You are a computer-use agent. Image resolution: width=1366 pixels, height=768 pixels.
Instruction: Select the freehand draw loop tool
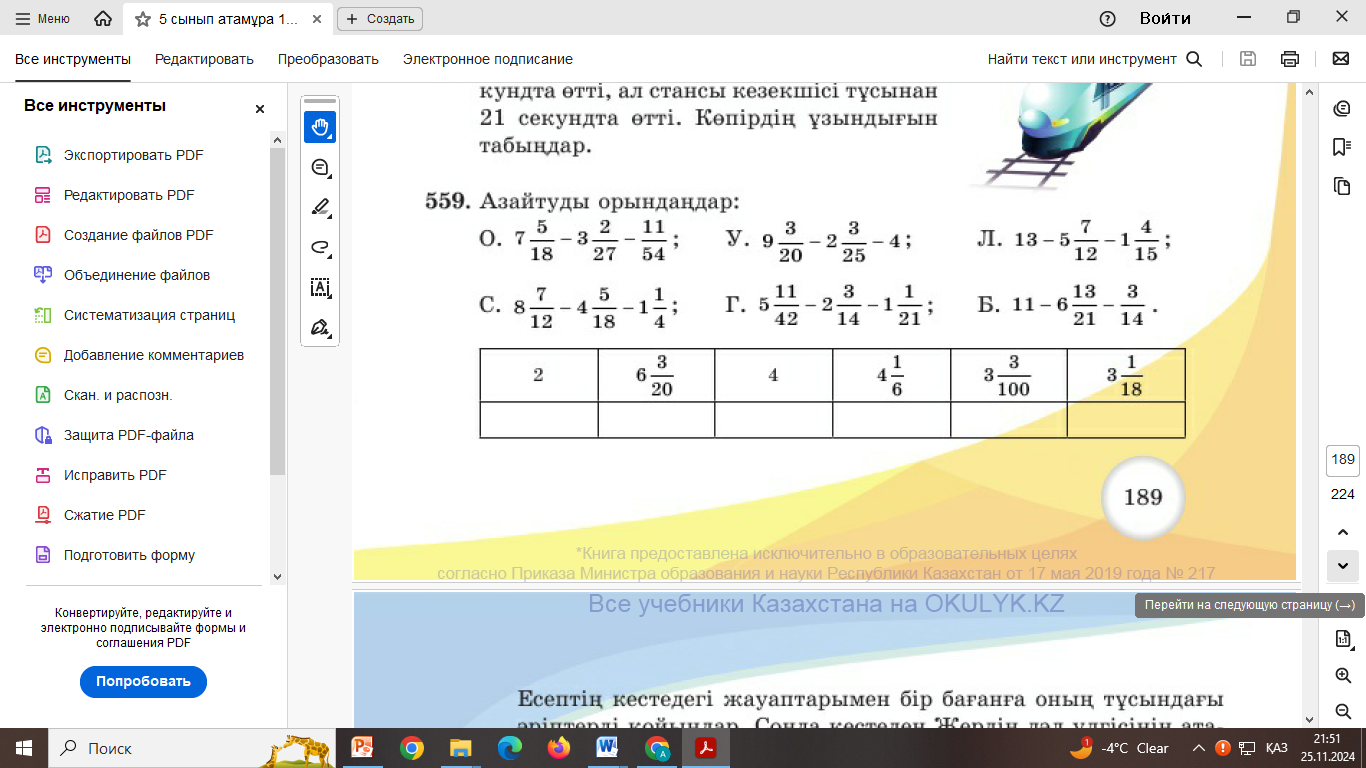pyautogui.click(x=320, y=247)
